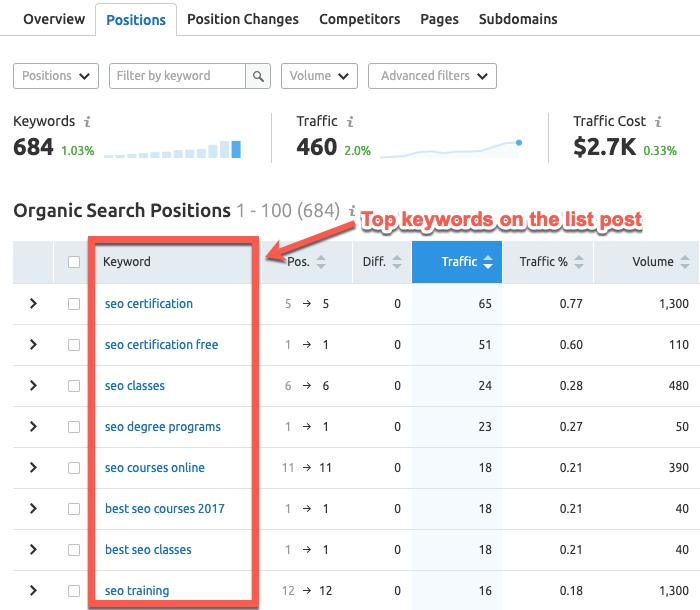Click the info icon next to Traffic
The width and height of the screenshot is (700, 610).
350,122
